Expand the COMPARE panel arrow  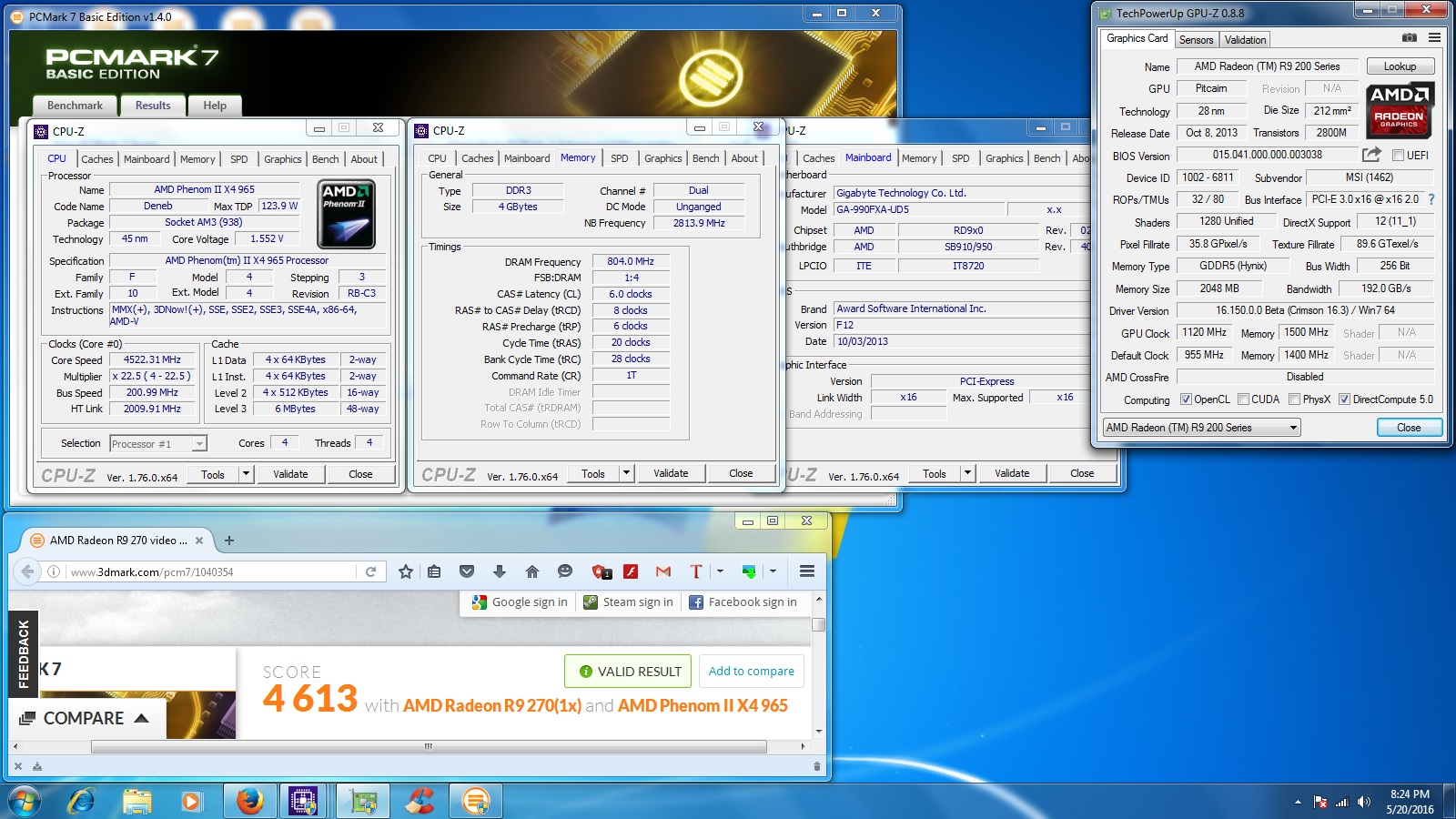coord(141,718)
